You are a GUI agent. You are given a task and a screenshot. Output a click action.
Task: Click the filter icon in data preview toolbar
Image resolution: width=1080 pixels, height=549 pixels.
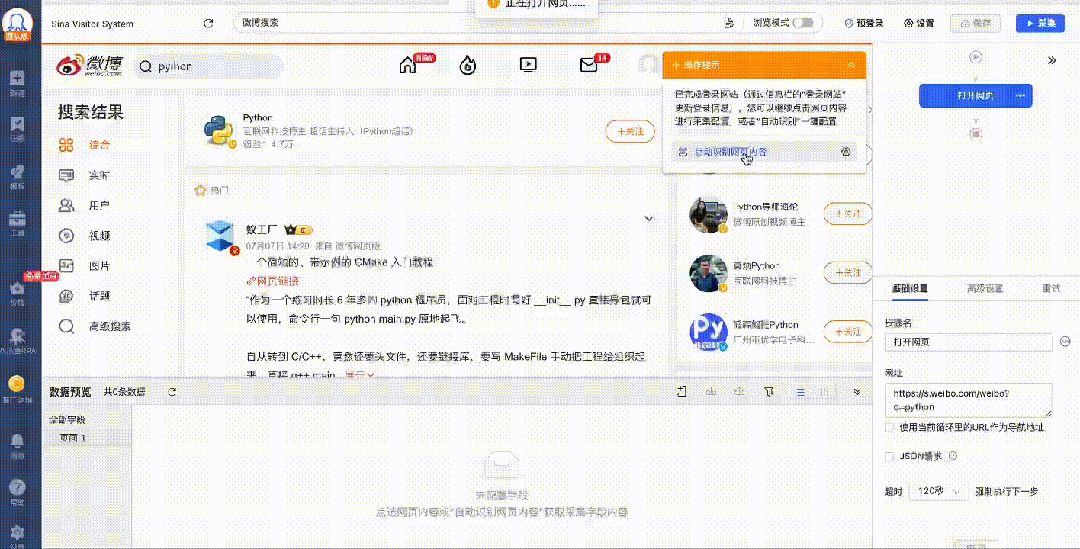click(769, 392)
